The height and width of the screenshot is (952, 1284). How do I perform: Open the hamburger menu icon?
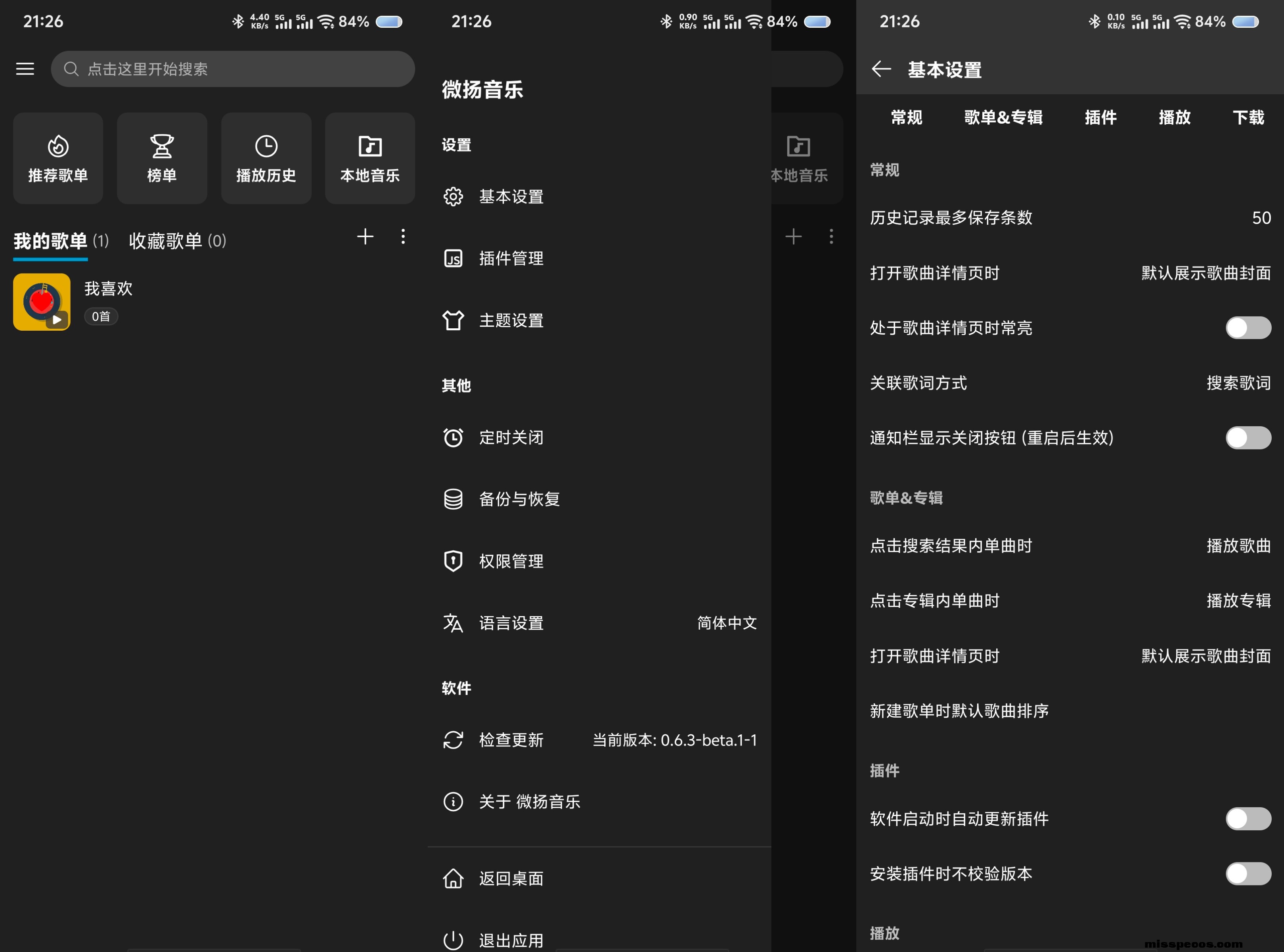pyautogui.click(x=25, y=69)
